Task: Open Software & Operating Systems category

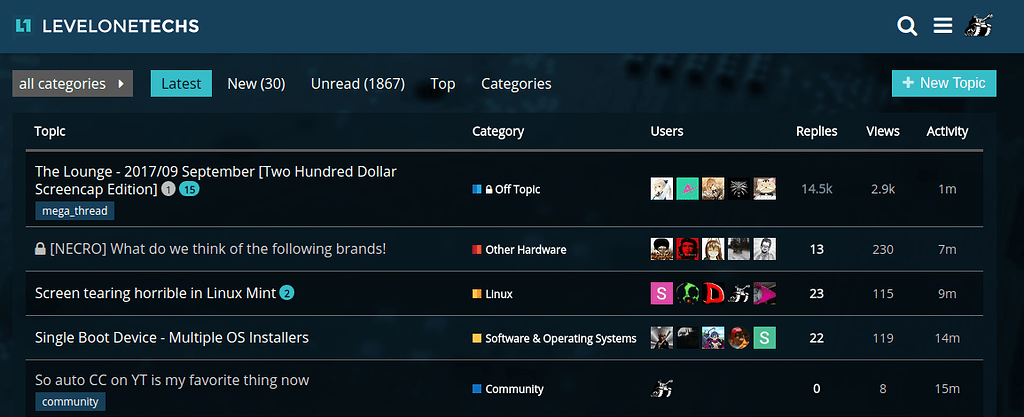Action: 554,338
